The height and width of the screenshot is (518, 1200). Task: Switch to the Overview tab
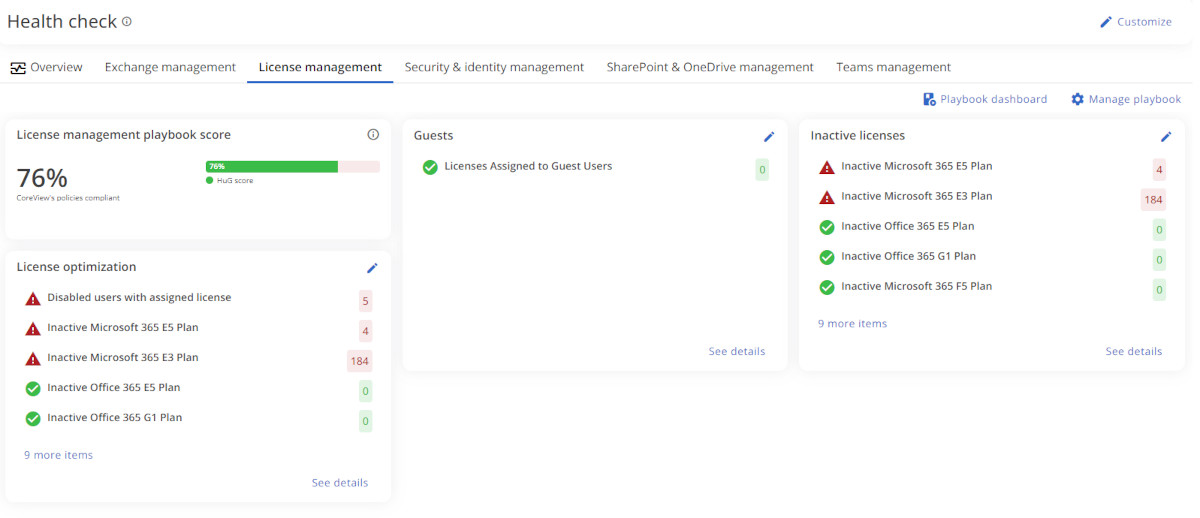[46, 67]
